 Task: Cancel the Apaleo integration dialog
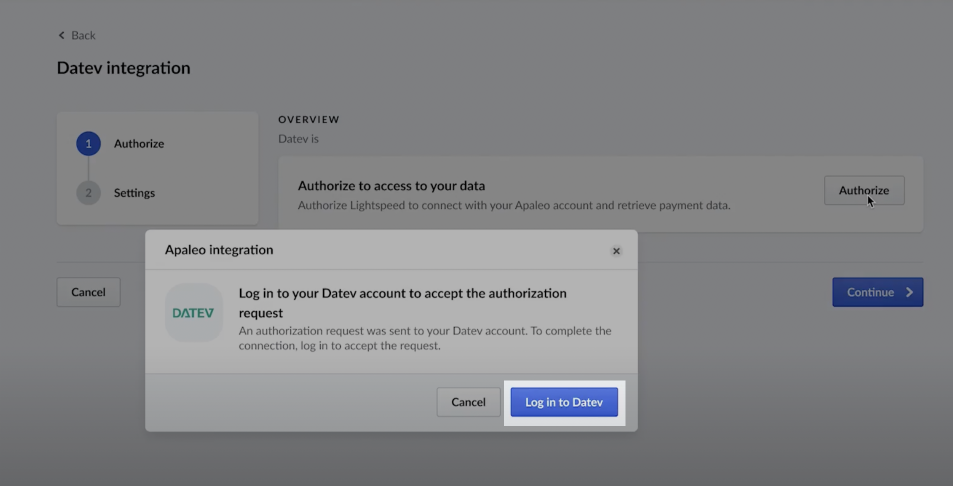click(x=468, y=402)
